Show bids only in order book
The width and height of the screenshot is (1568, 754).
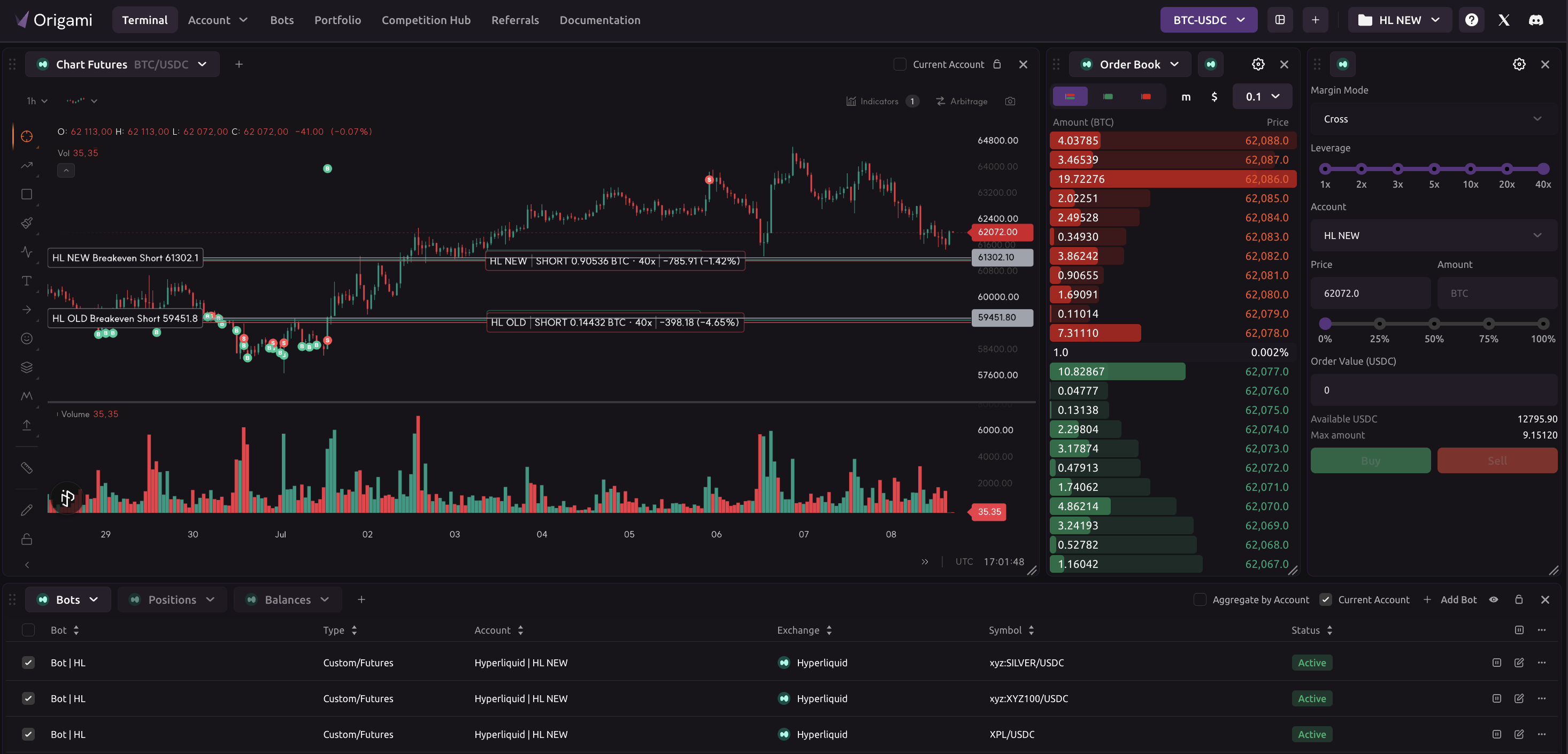[1108, 96]
